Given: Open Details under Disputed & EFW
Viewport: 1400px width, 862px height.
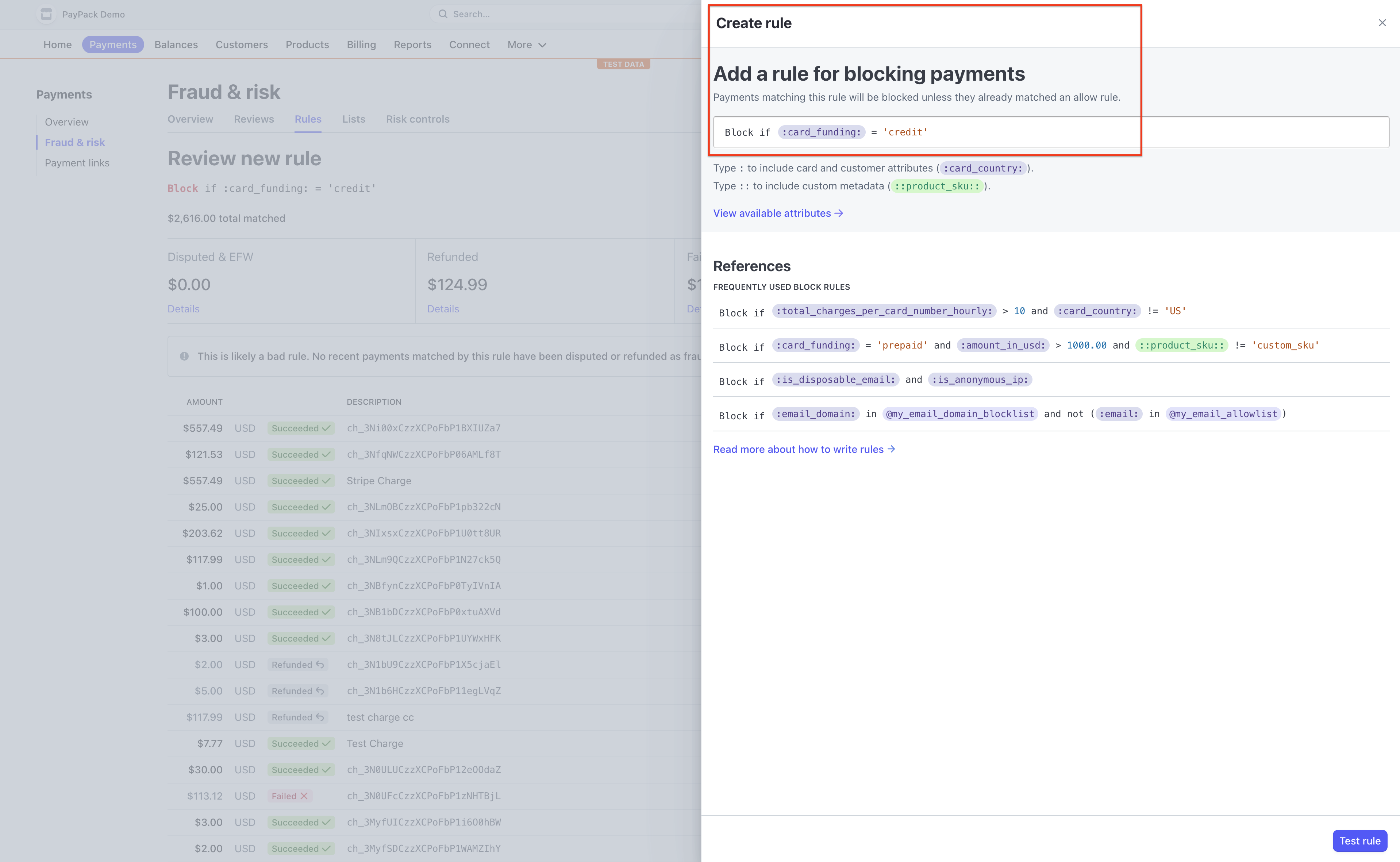Looking at the screenshot, I should (x=184, y=309).
